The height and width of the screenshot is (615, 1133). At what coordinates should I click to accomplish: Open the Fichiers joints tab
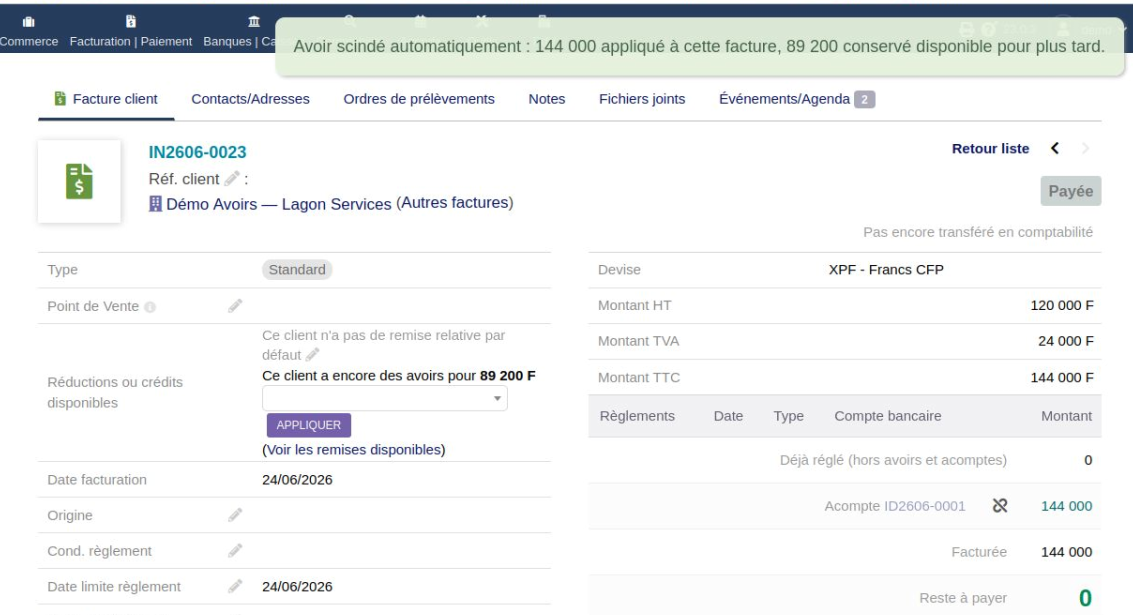click(x=642, y=99)
